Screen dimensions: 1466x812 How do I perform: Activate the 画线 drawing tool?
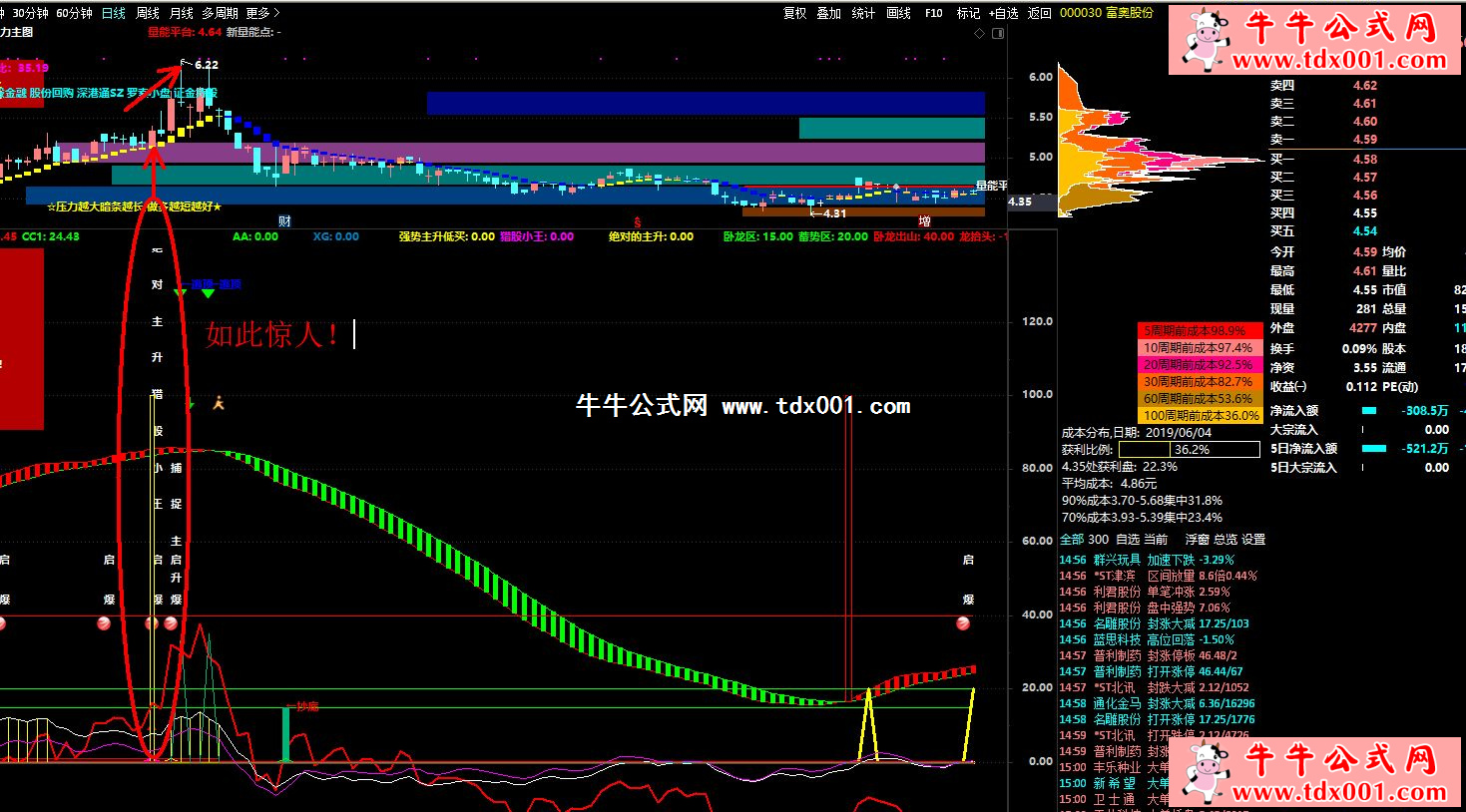(899, 13)
